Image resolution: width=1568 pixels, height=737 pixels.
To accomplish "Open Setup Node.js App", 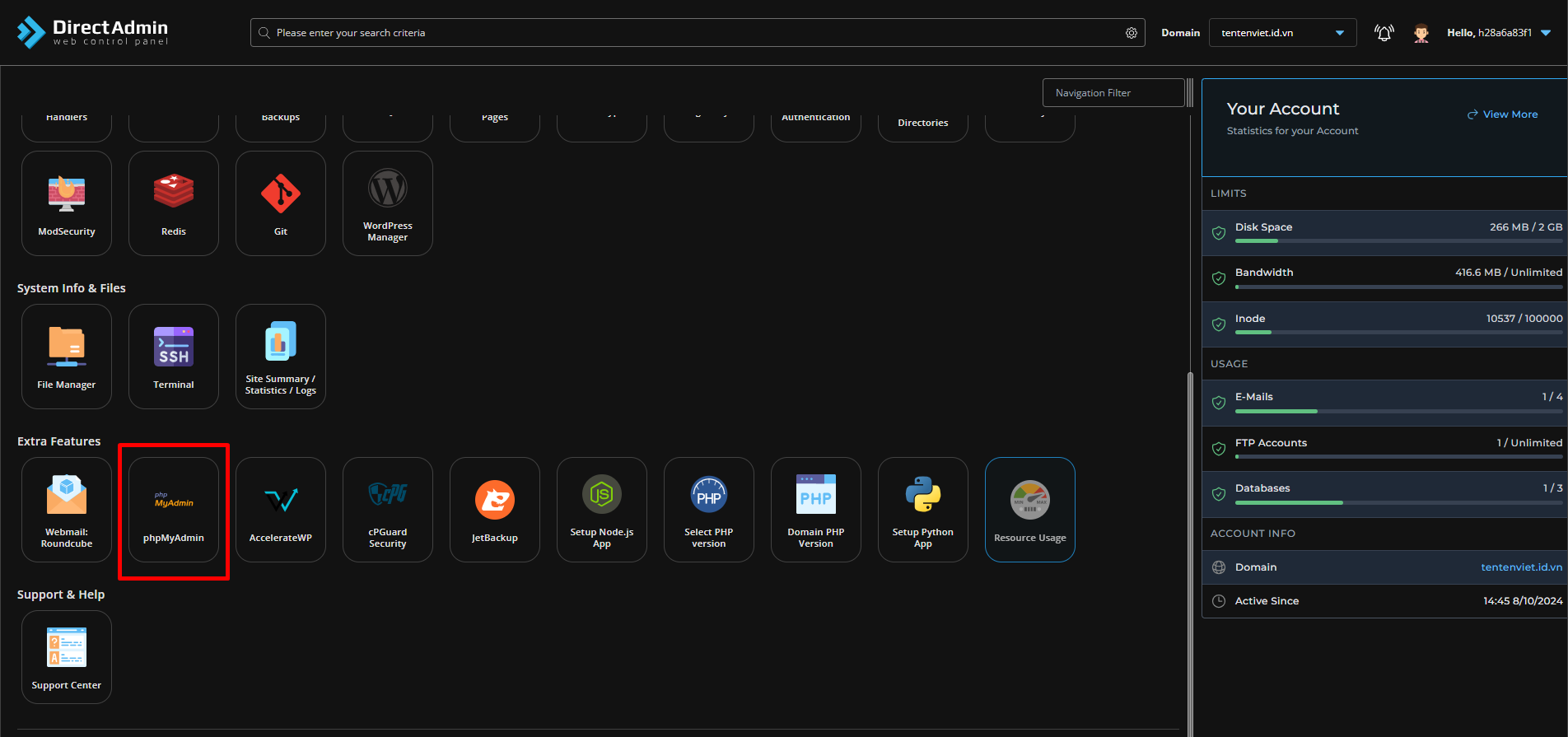I will [602, 510].
